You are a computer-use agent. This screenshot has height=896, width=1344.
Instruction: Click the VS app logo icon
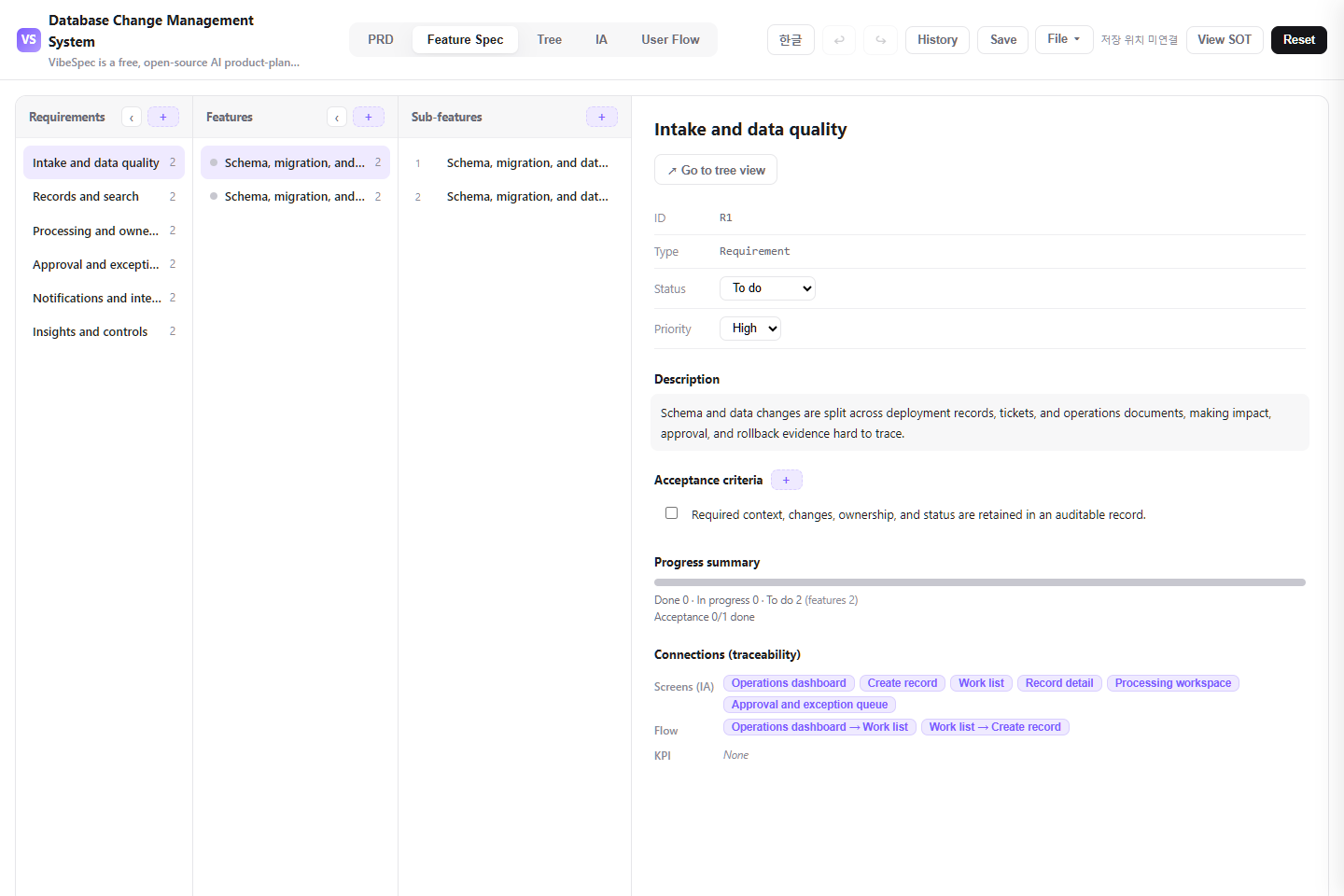[29, 40]
